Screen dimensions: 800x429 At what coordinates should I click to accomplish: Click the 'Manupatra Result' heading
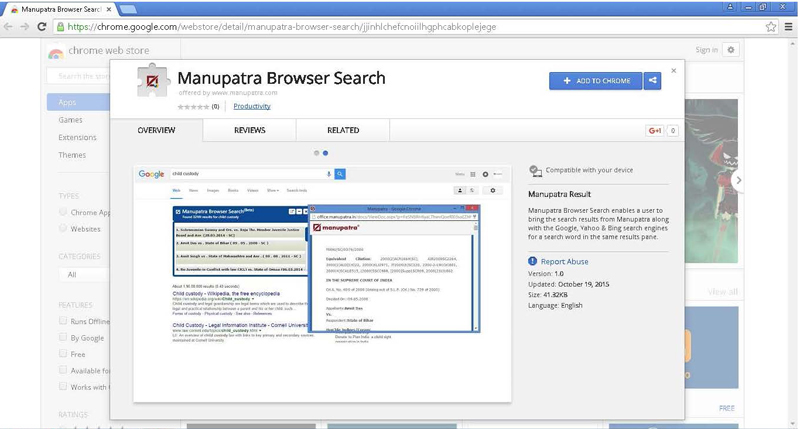tap(559, 194)
